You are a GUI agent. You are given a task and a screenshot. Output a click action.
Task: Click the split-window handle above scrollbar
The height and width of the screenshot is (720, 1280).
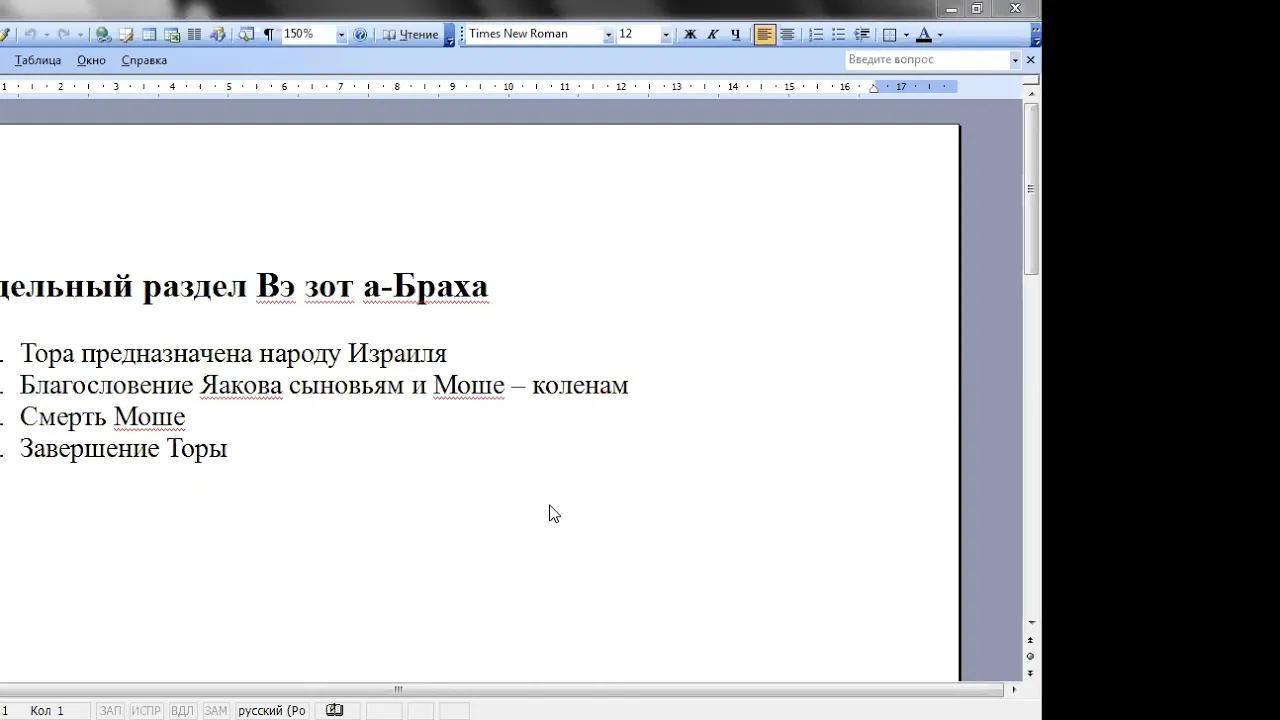pyautogui.click(x=1032, y=80)
